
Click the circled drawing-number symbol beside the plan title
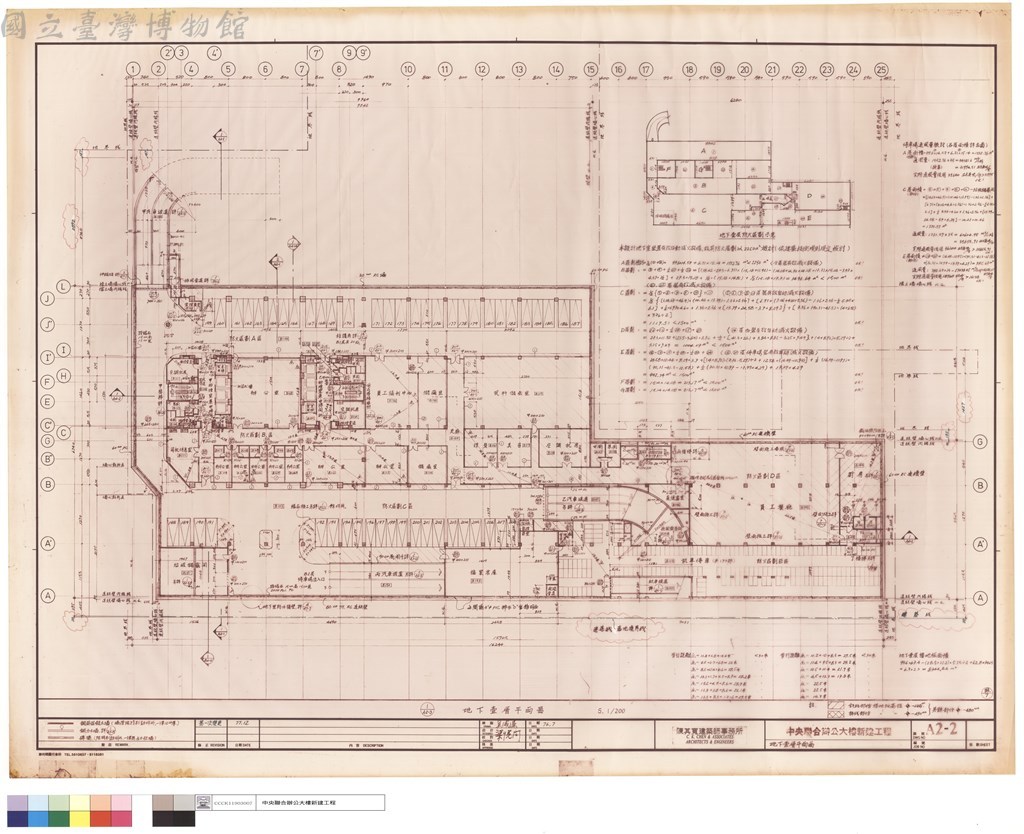pyautogui.click(x=426, y=711)
